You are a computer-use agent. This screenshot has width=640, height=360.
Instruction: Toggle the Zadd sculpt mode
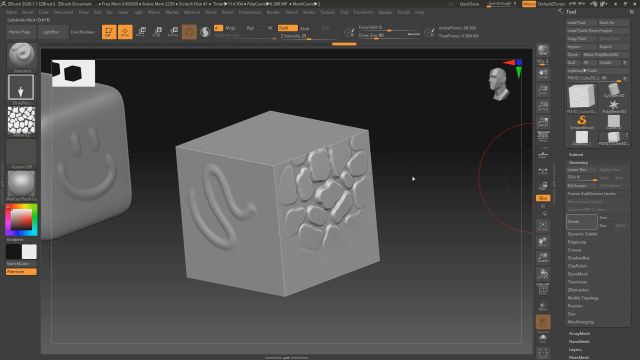[287, 28]
